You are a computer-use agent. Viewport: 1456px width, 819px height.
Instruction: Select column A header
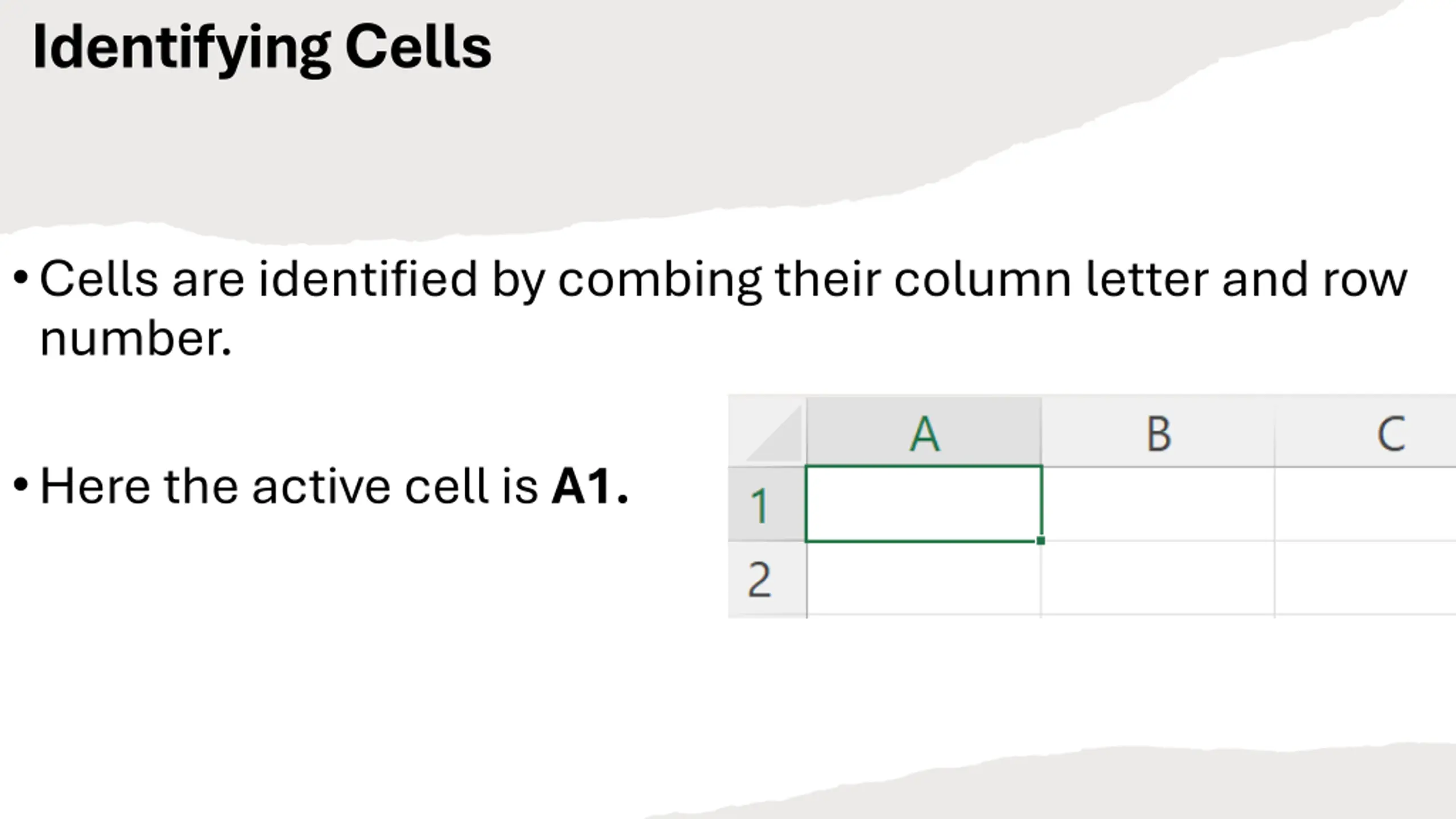click(924, 431)
